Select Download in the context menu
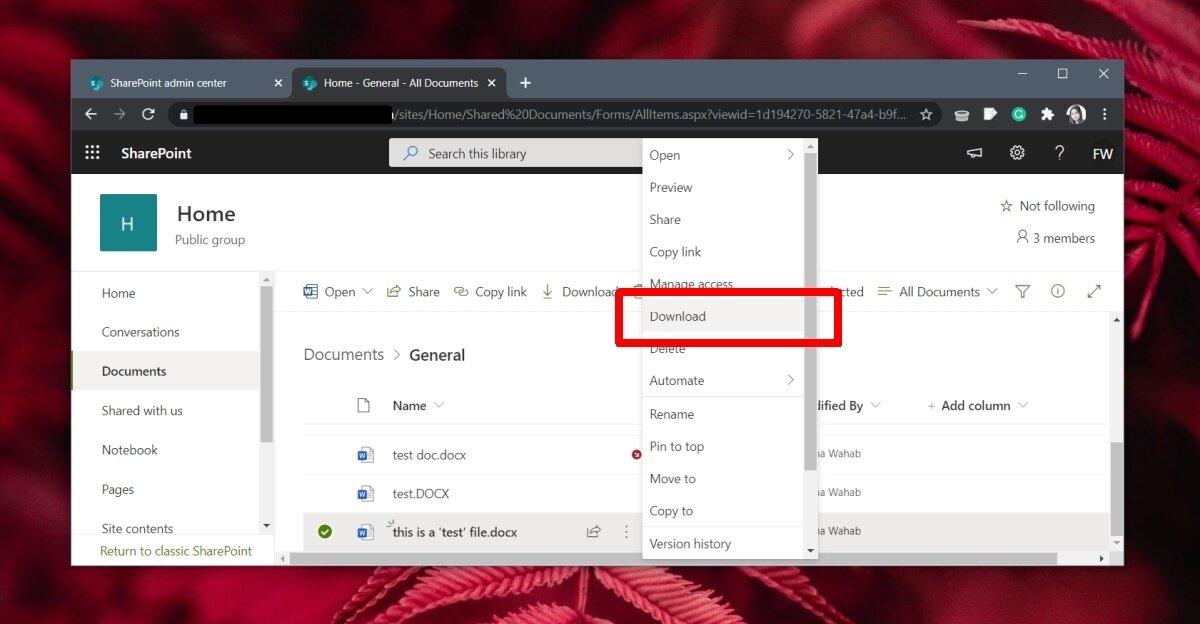 pos(678,317)
